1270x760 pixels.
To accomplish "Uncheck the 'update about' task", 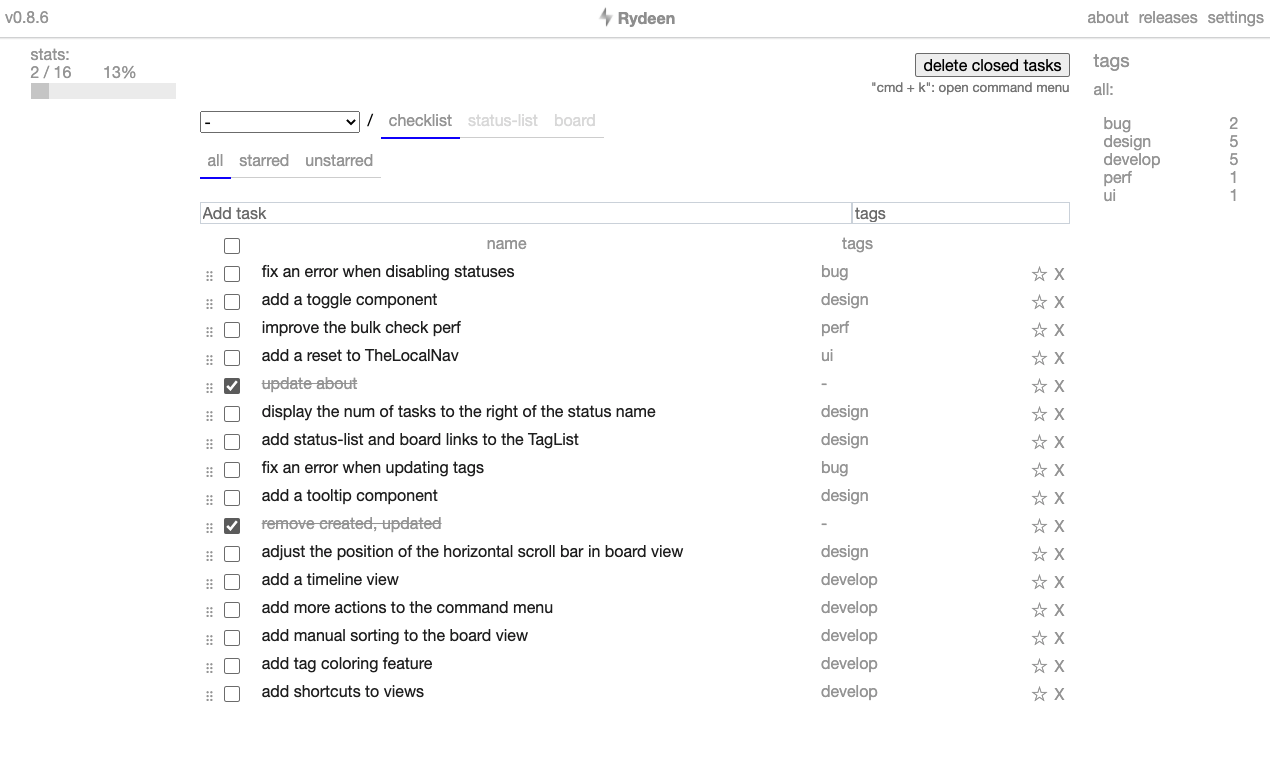I will 232,386.
